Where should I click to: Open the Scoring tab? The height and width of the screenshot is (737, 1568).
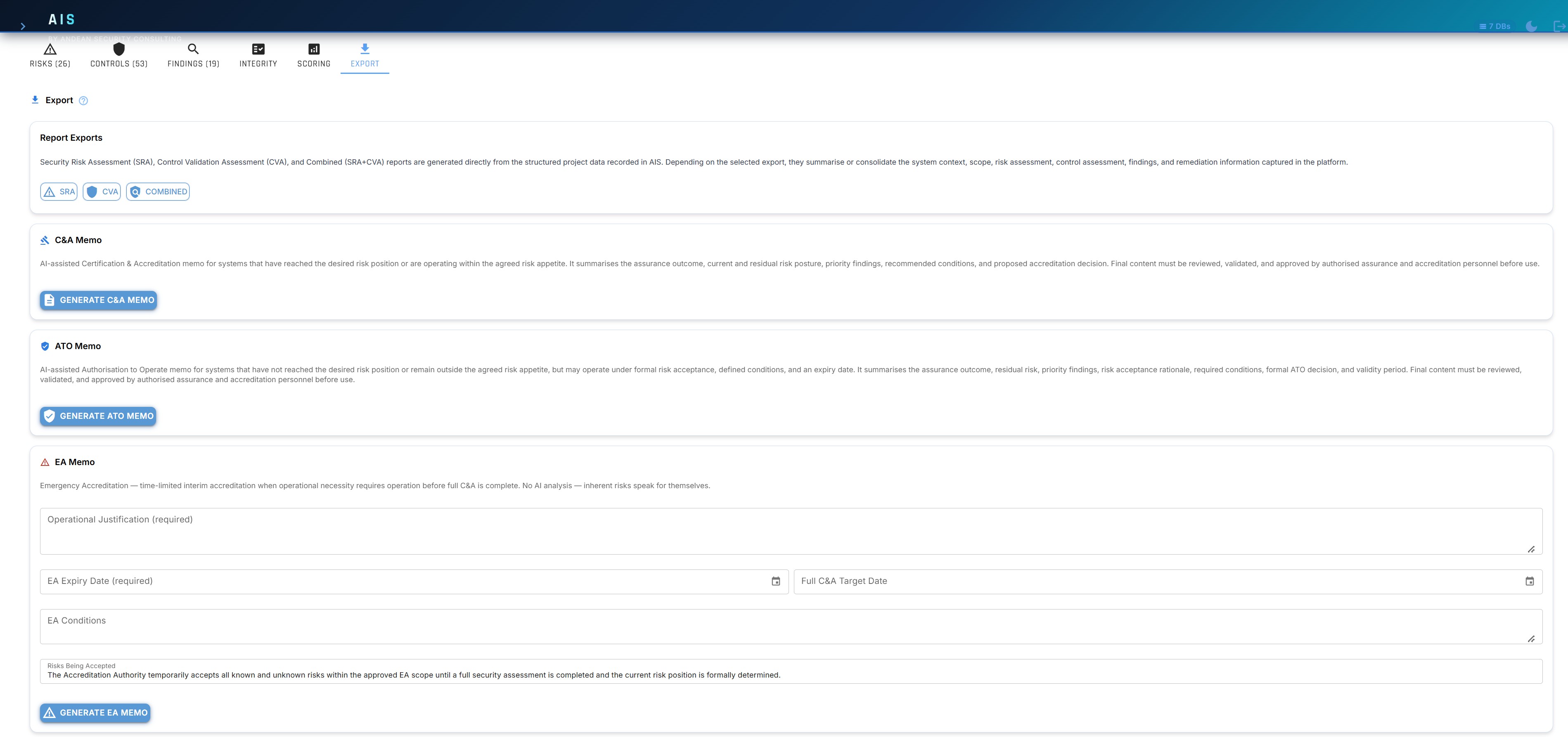314,55
